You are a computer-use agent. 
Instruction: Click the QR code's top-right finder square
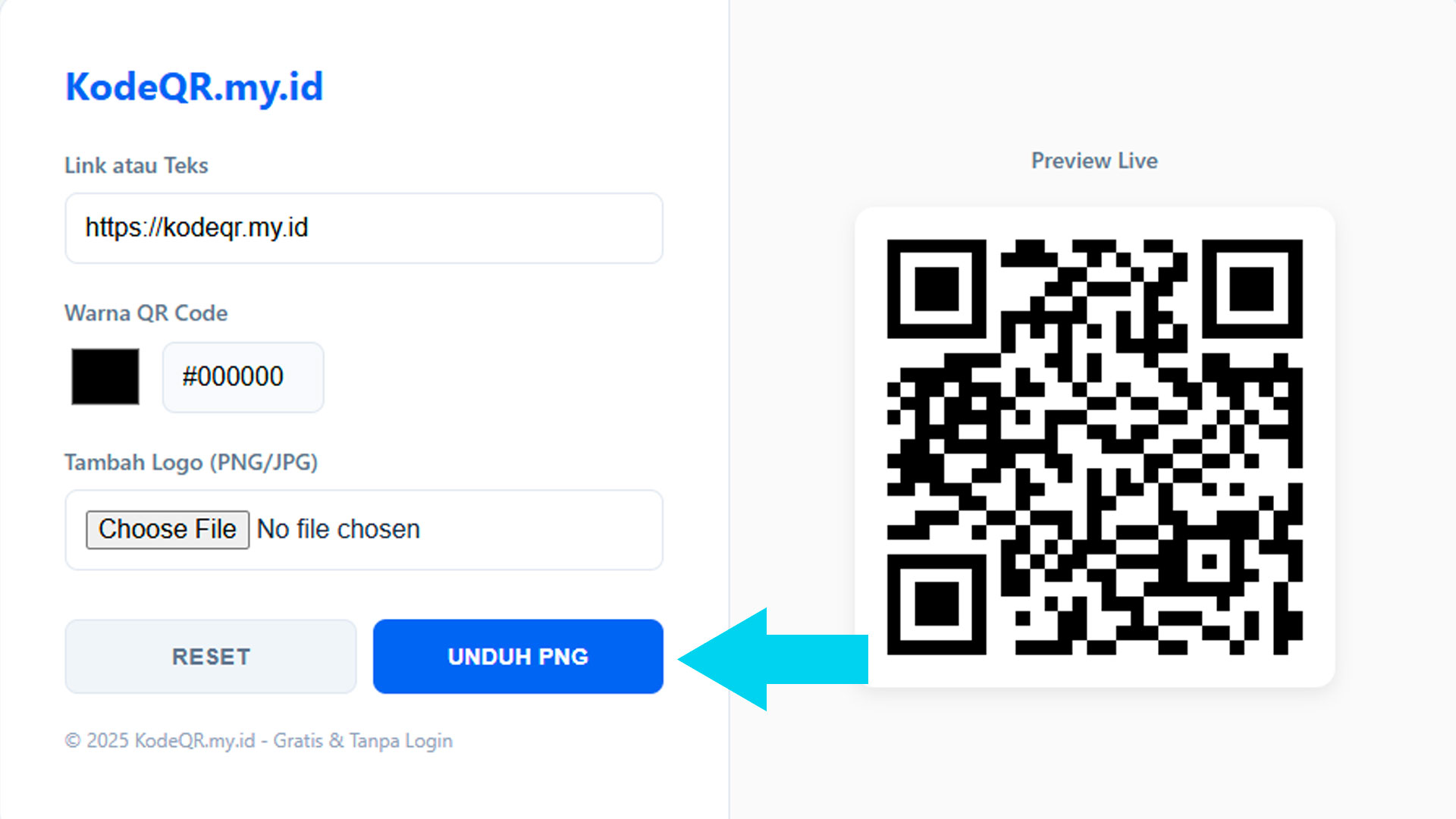(1251, 289)
